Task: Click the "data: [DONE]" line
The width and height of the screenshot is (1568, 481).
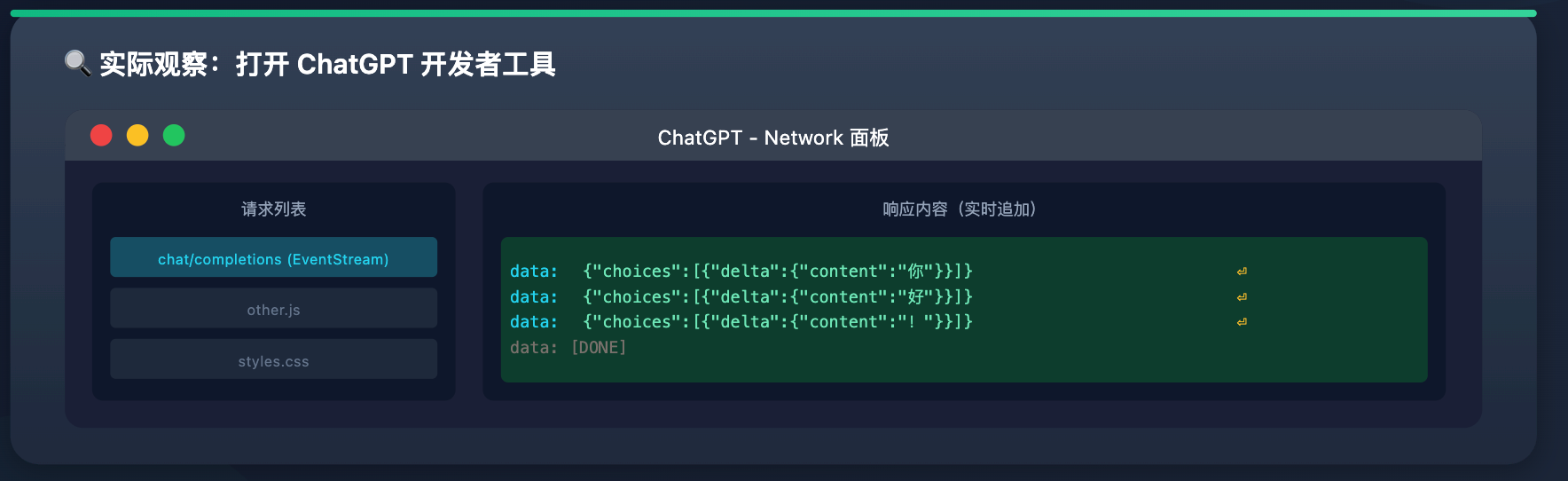Action: click(x=568, y=348)
